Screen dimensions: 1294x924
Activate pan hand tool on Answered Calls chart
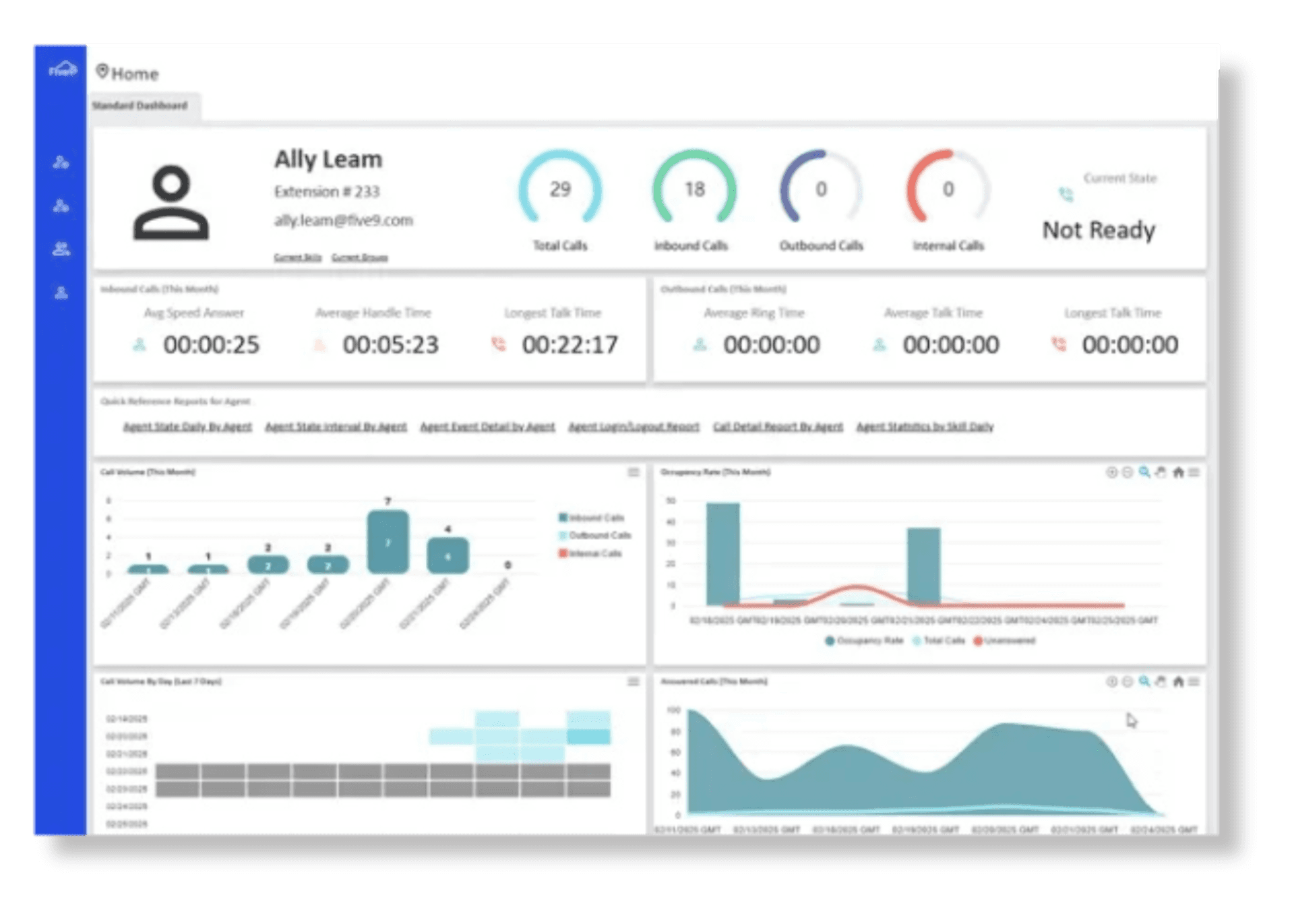point(1161,682)
